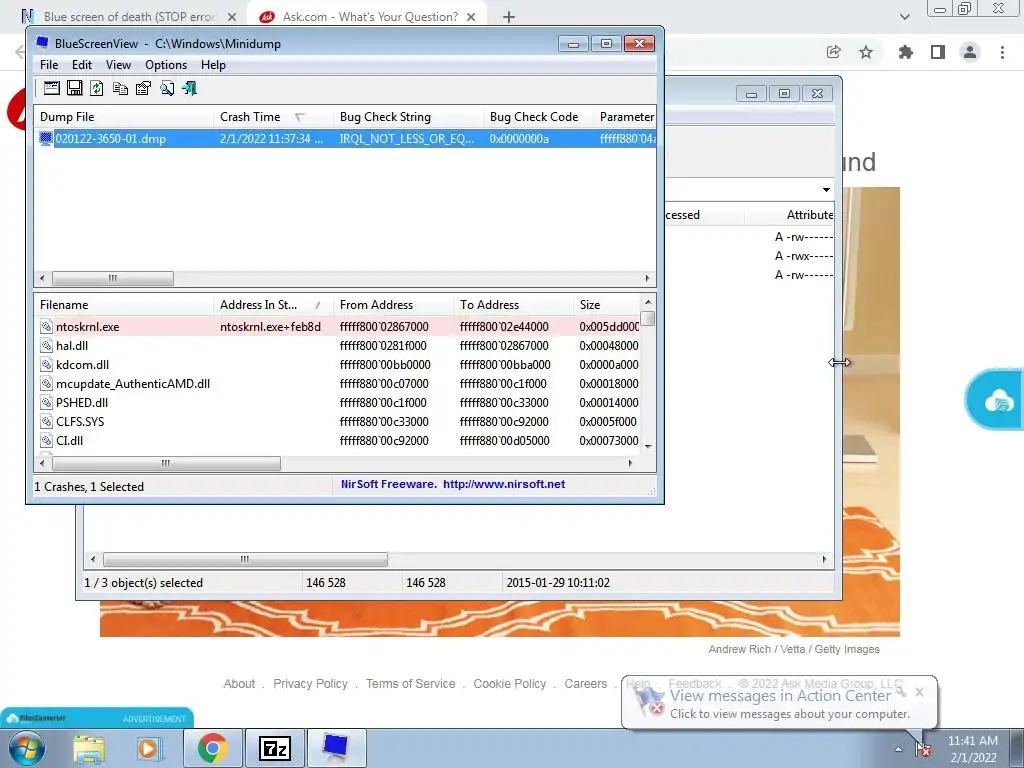Switch to the Blue screen of death tab
This screenshot has width=1024, height=768.
point(130,17)
